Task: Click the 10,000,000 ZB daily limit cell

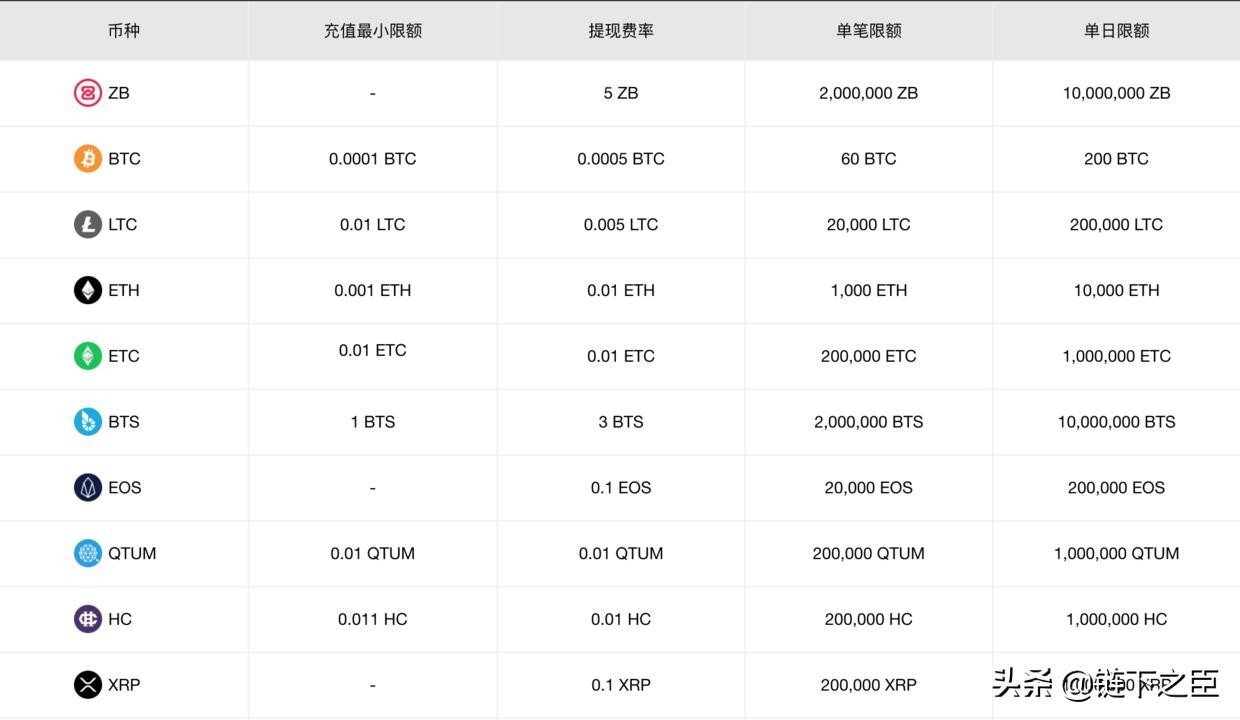Action: pos(1116,93)
